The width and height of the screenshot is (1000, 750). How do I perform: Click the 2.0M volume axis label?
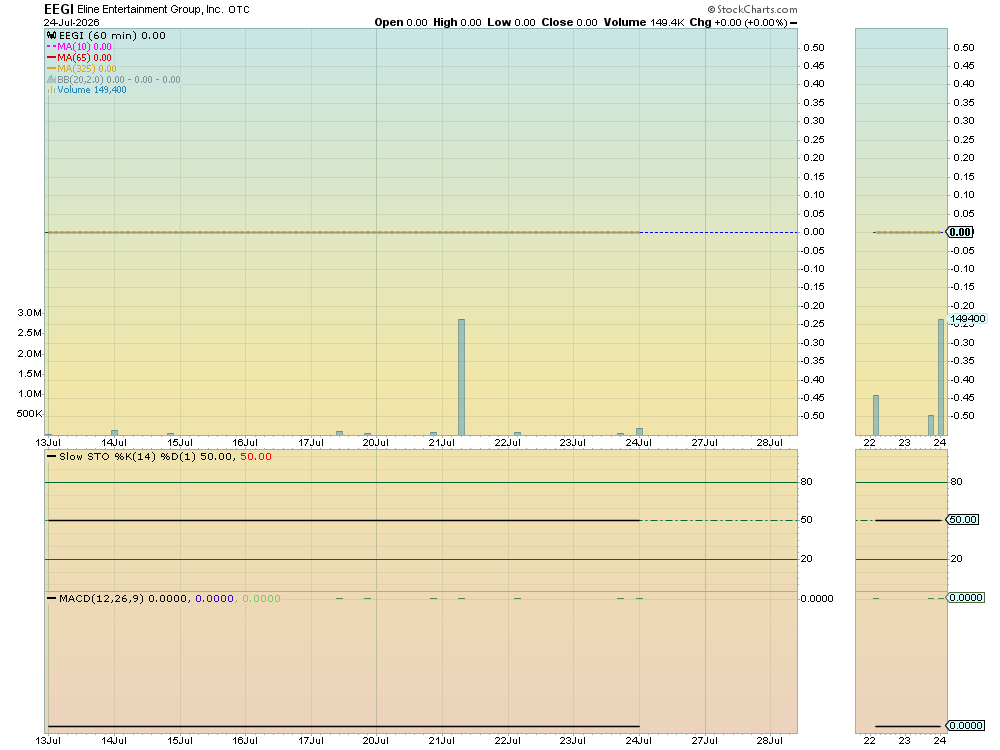click(x=29, y=353)
